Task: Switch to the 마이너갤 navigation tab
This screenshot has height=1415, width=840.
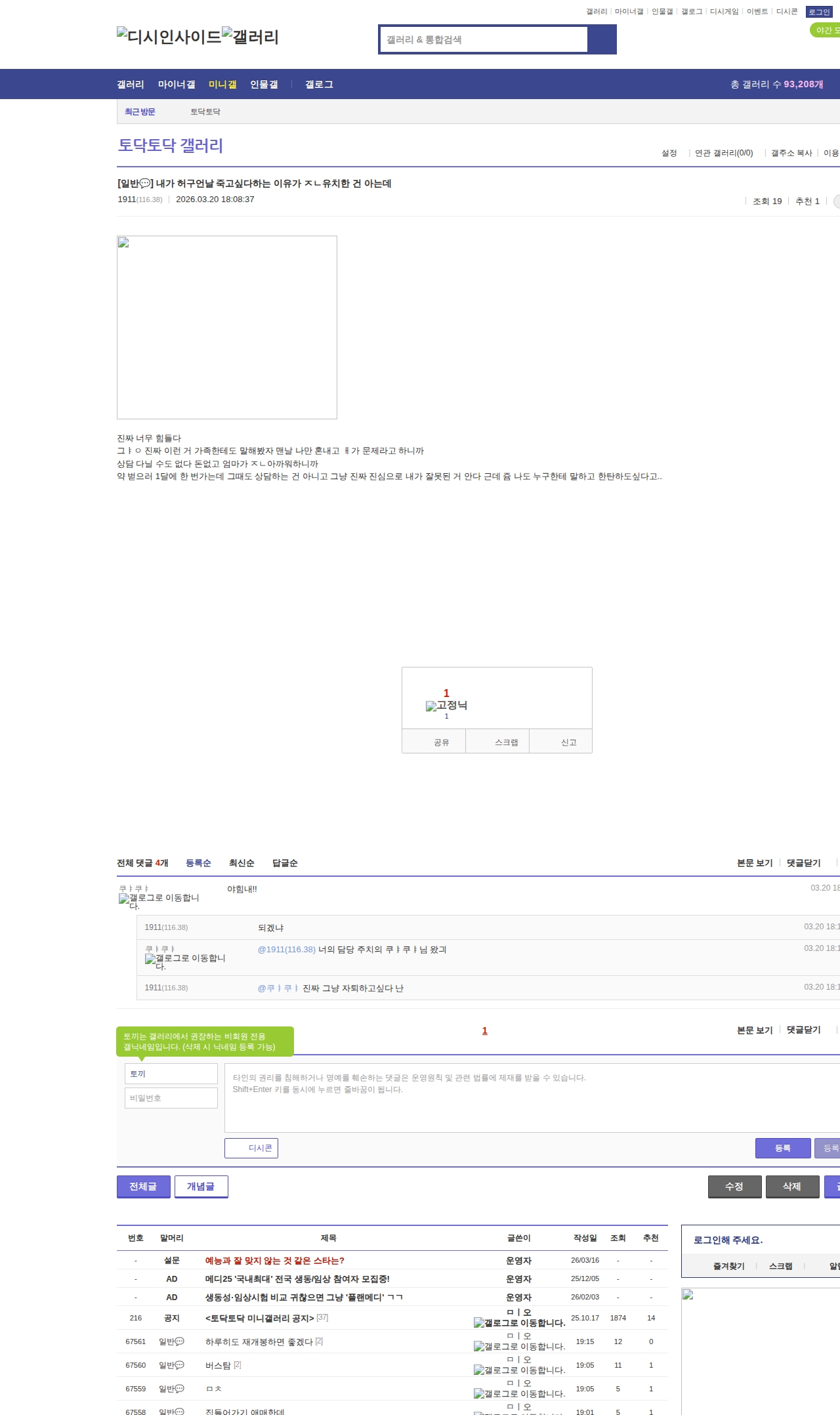Action: [x=176, y=85]
